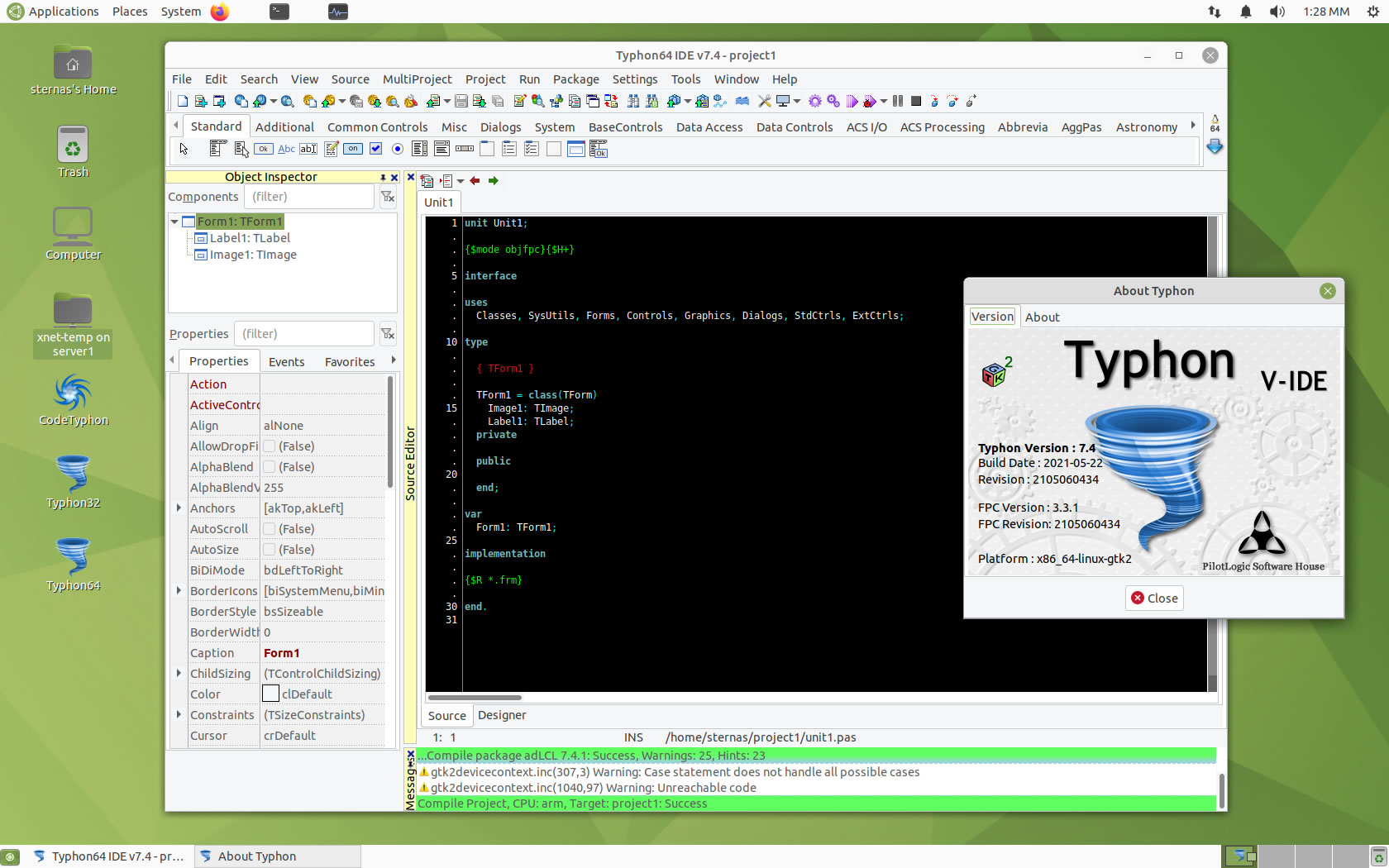Toggle the AlphaBlend False checkbox
1389x868 pixels.
tap(269, 467)
